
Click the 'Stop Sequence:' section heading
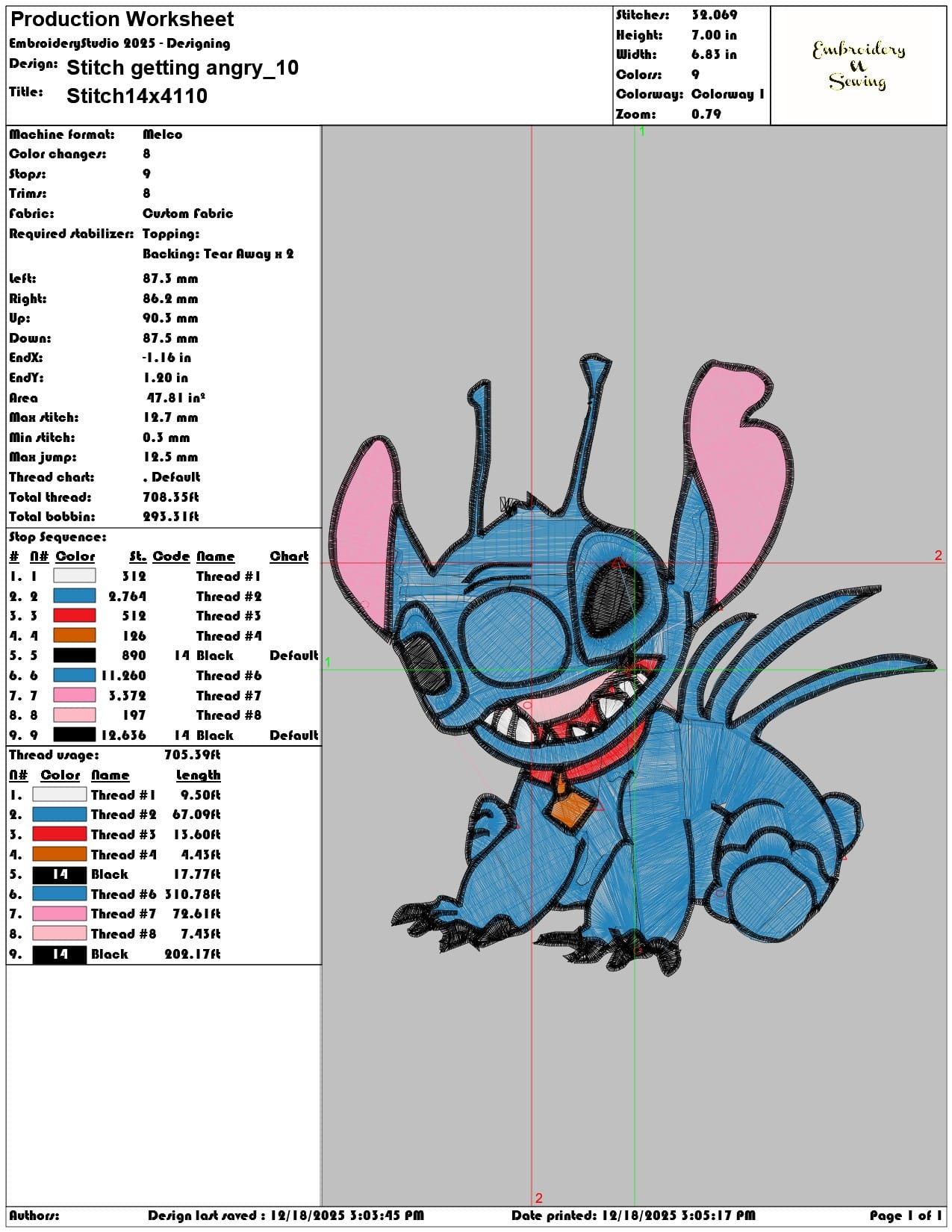click(x=57, y=537)
